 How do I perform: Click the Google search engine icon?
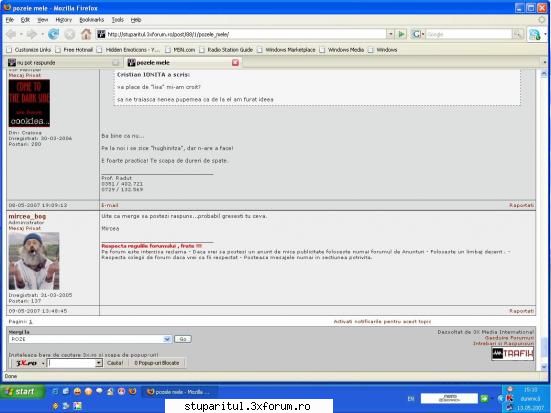pos(417,34)
